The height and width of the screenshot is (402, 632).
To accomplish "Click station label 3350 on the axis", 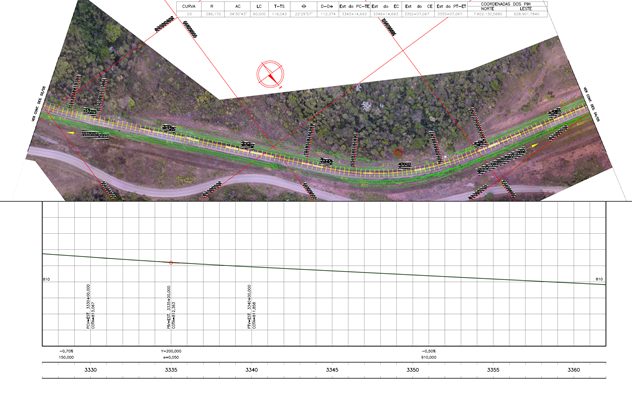I will pos(413,370).
